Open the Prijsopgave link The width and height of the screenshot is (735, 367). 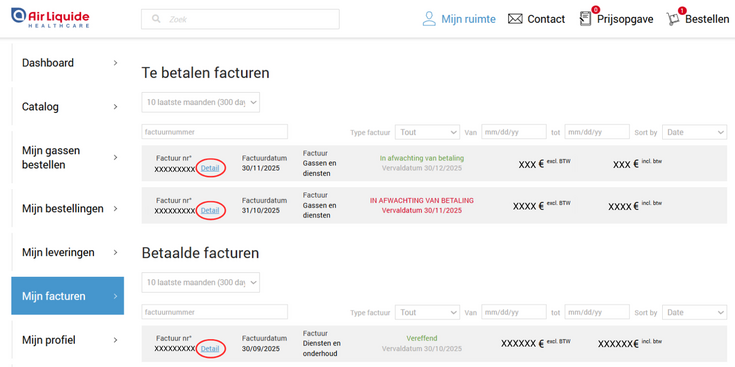click(x=625, y=20)
